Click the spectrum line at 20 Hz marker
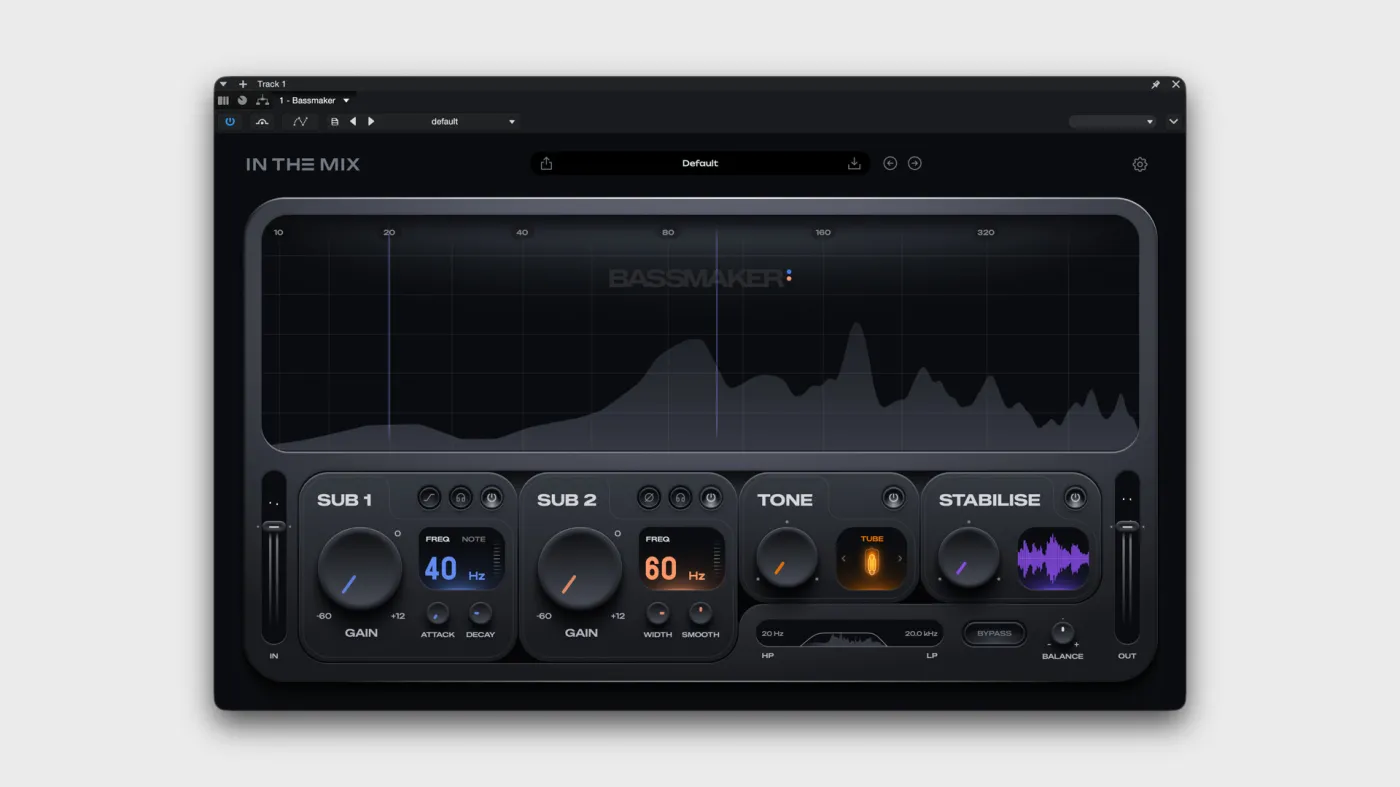The height and width of the screenshot is (787, 1400). point(389,340)
